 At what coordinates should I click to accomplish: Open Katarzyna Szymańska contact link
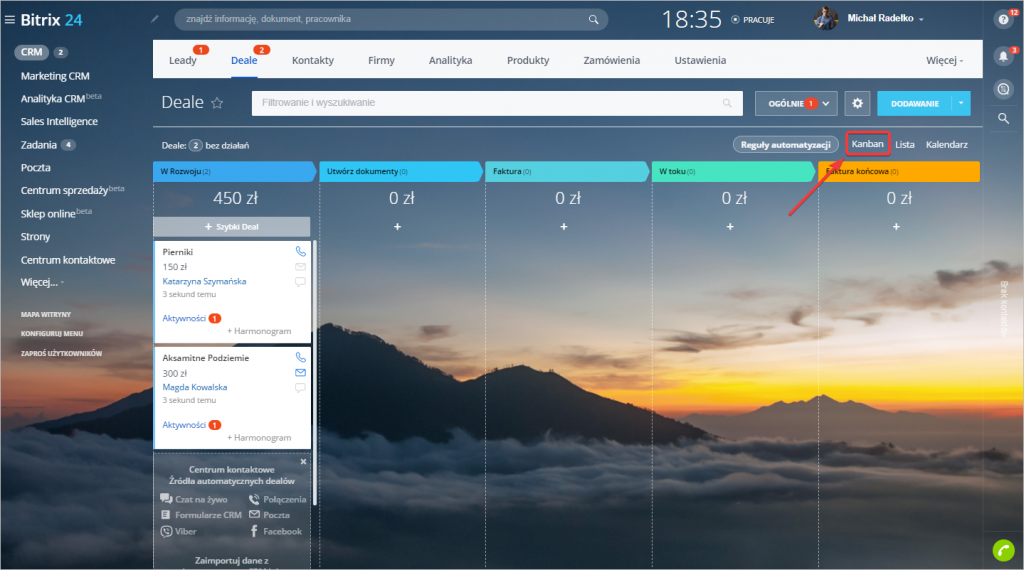[204, 281]
